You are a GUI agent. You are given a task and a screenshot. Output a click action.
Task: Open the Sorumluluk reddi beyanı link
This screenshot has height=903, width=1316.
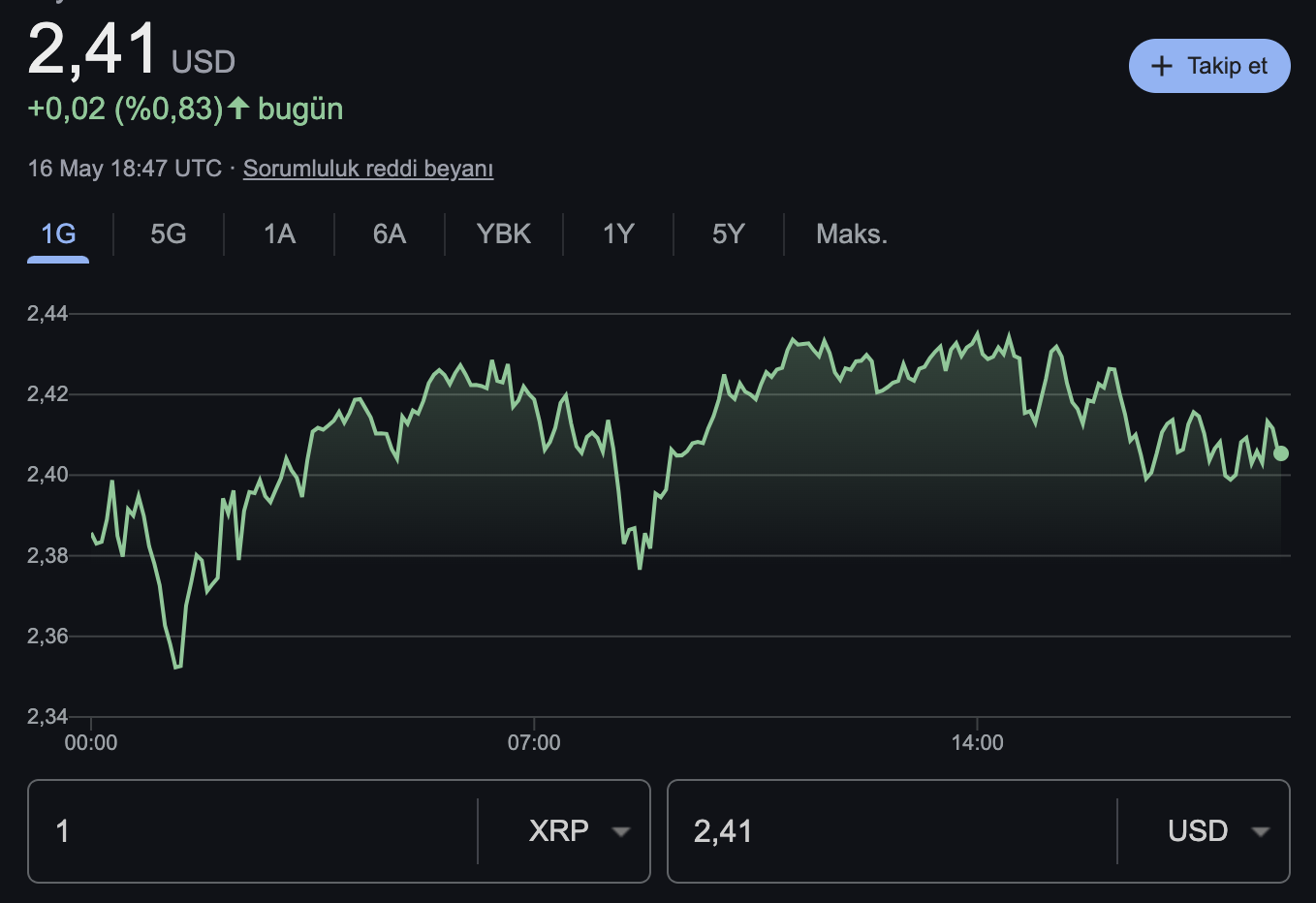(368, 169)
